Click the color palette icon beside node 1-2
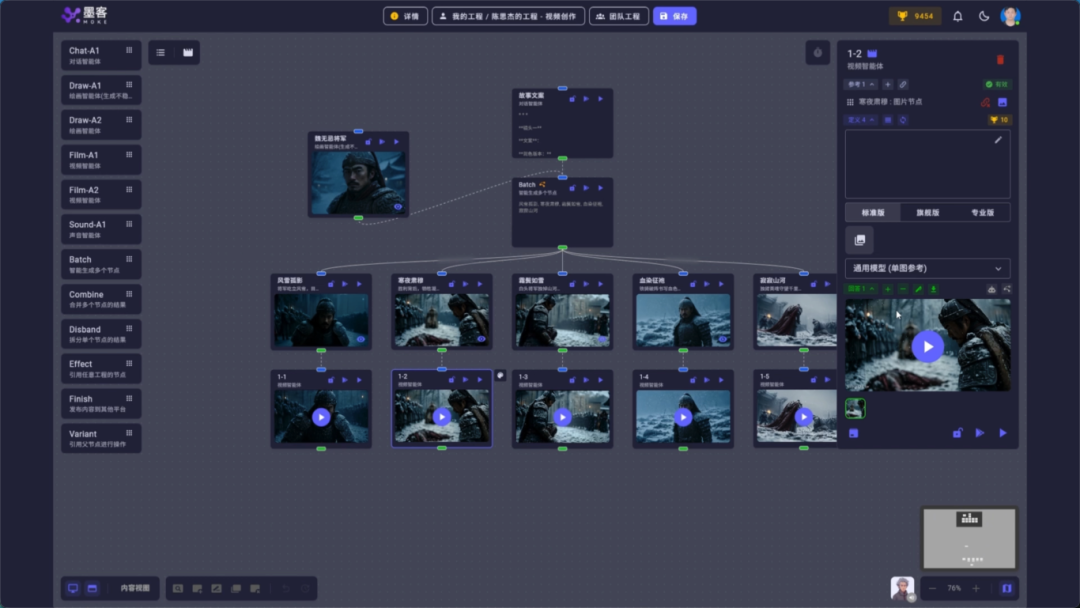Screen dimensions: 1080x608 (x=501, y=375)
